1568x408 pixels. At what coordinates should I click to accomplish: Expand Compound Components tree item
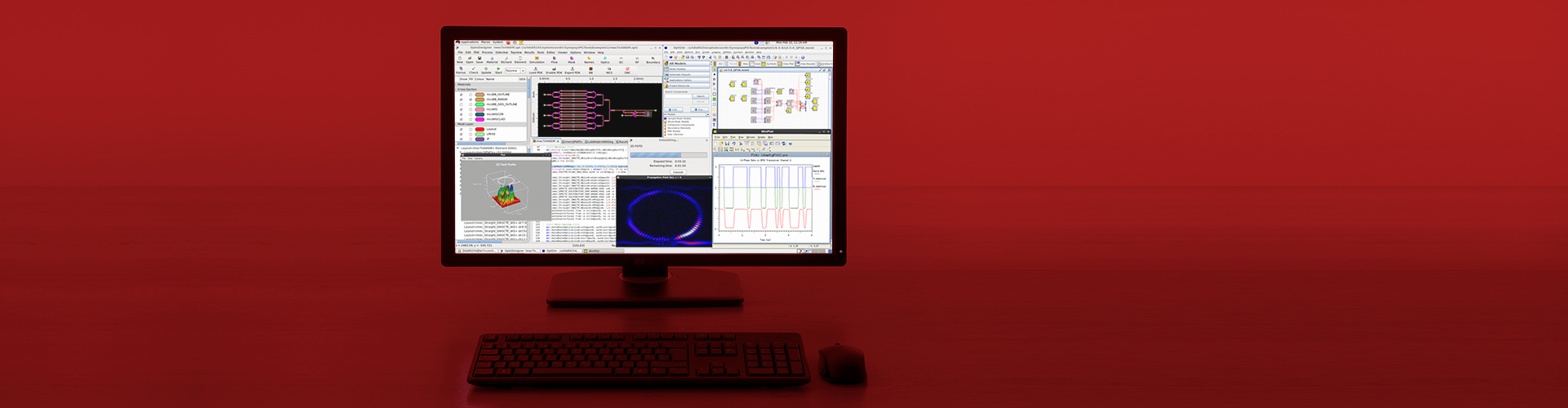pyautogui.click(x=680, y=125)
